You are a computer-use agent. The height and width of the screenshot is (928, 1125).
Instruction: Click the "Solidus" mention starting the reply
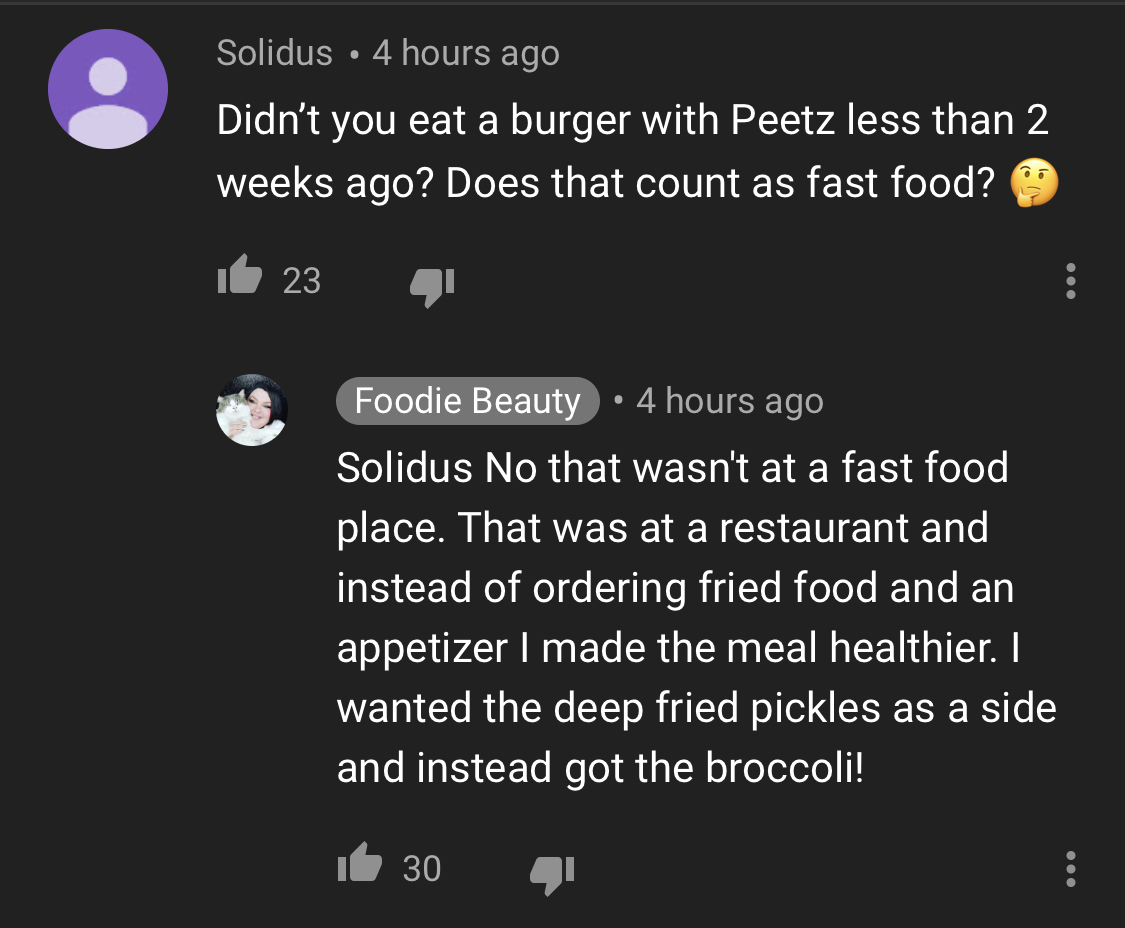405,468
